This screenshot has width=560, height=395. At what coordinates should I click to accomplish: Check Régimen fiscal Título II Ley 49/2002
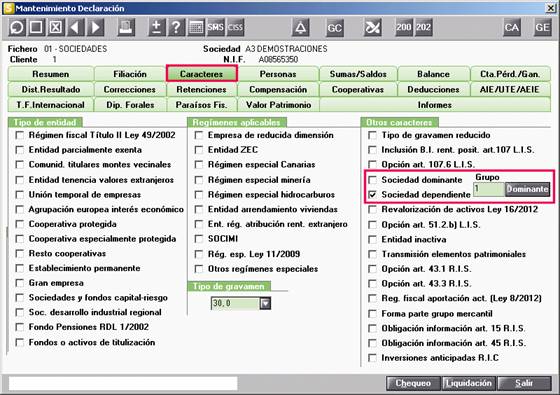[x=20, y=135]
